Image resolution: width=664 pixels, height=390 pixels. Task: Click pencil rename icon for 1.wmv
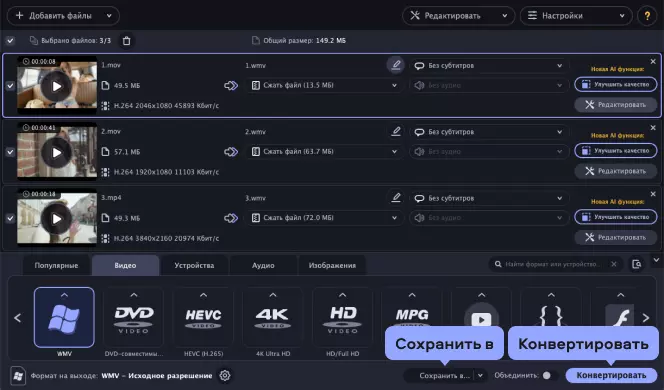coord(396,65)
